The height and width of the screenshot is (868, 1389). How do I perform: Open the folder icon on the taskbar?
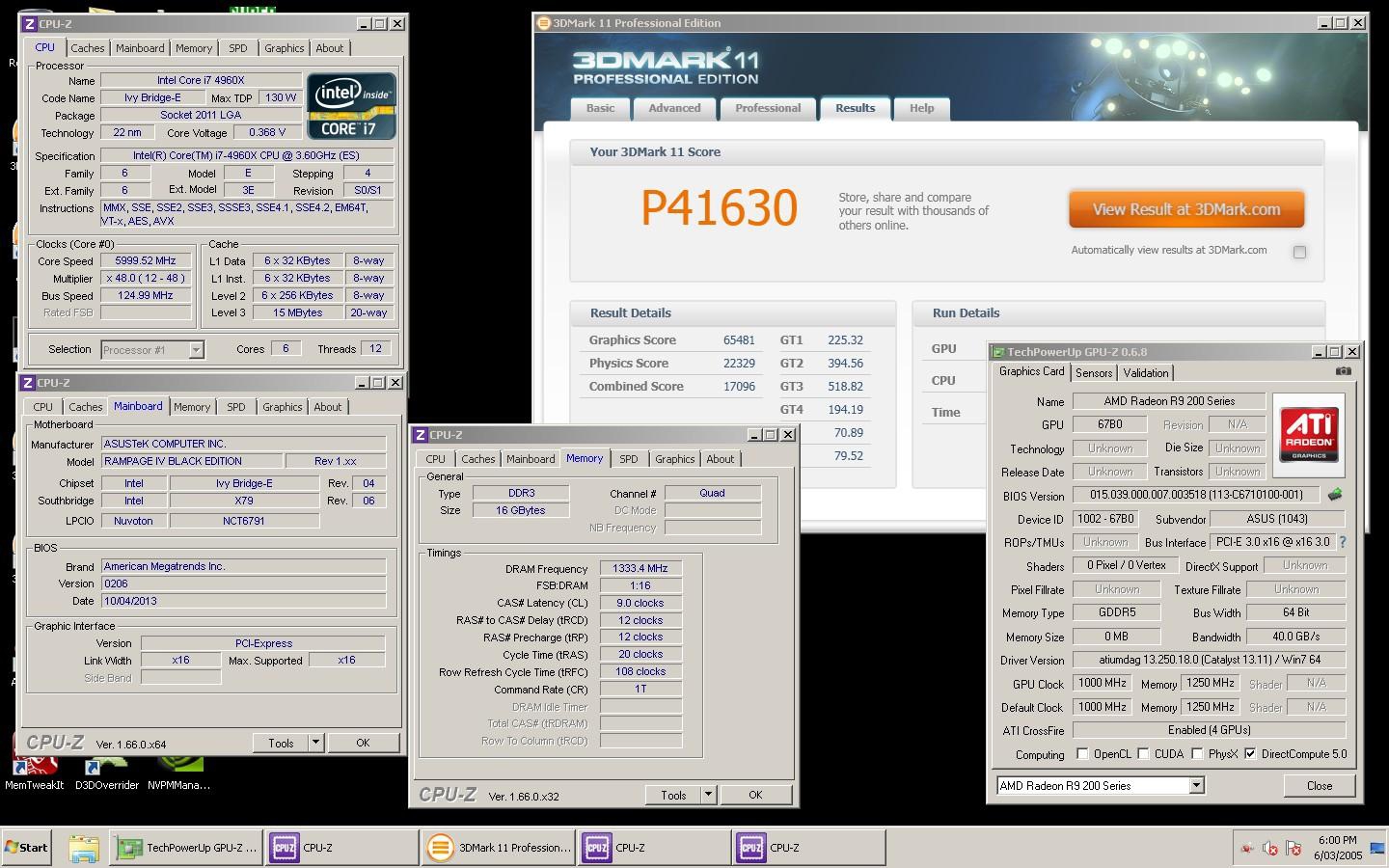84,848
